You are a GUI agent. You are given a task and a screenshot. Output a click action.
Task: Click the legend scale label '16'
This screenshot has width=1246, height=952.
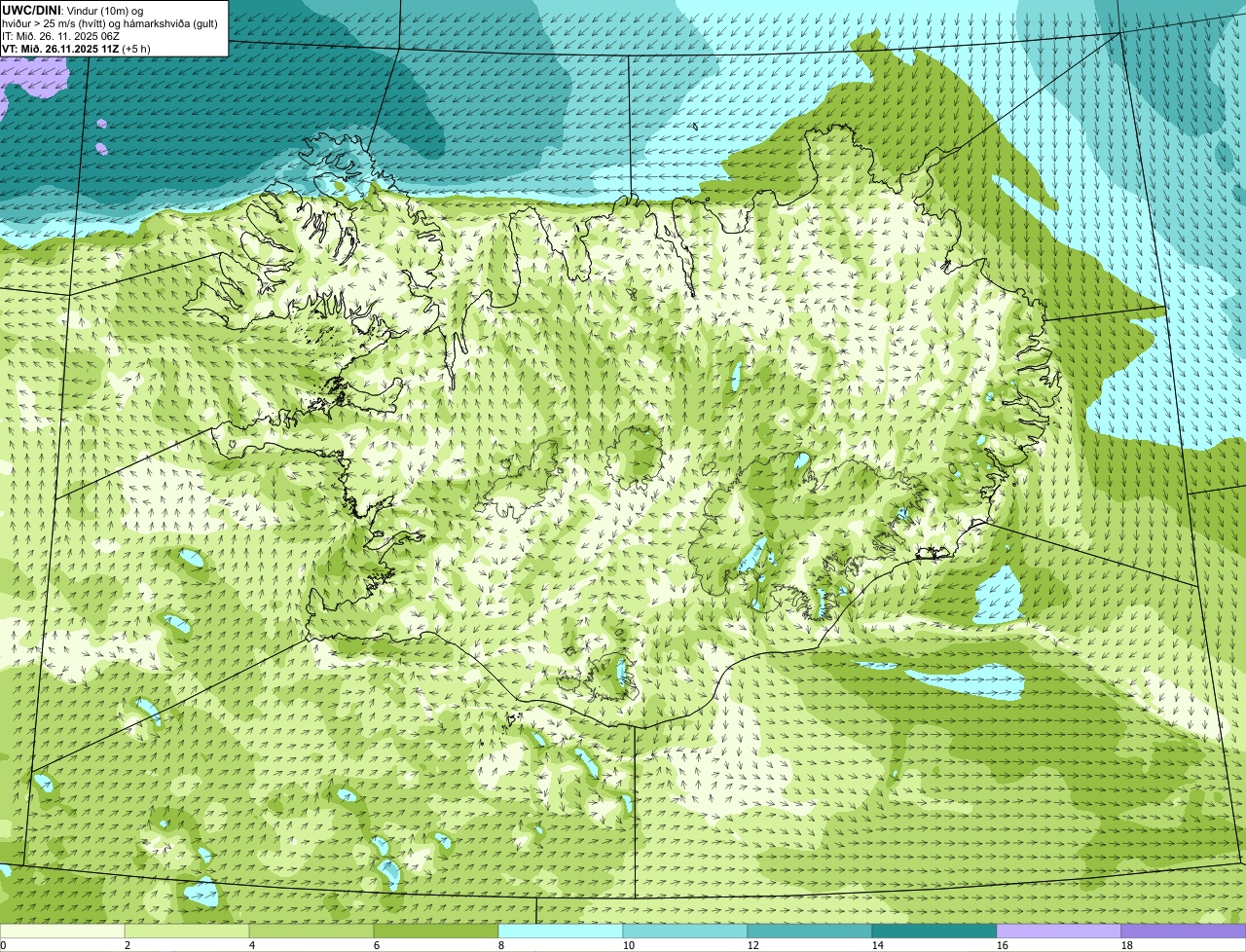point(1003,945)
